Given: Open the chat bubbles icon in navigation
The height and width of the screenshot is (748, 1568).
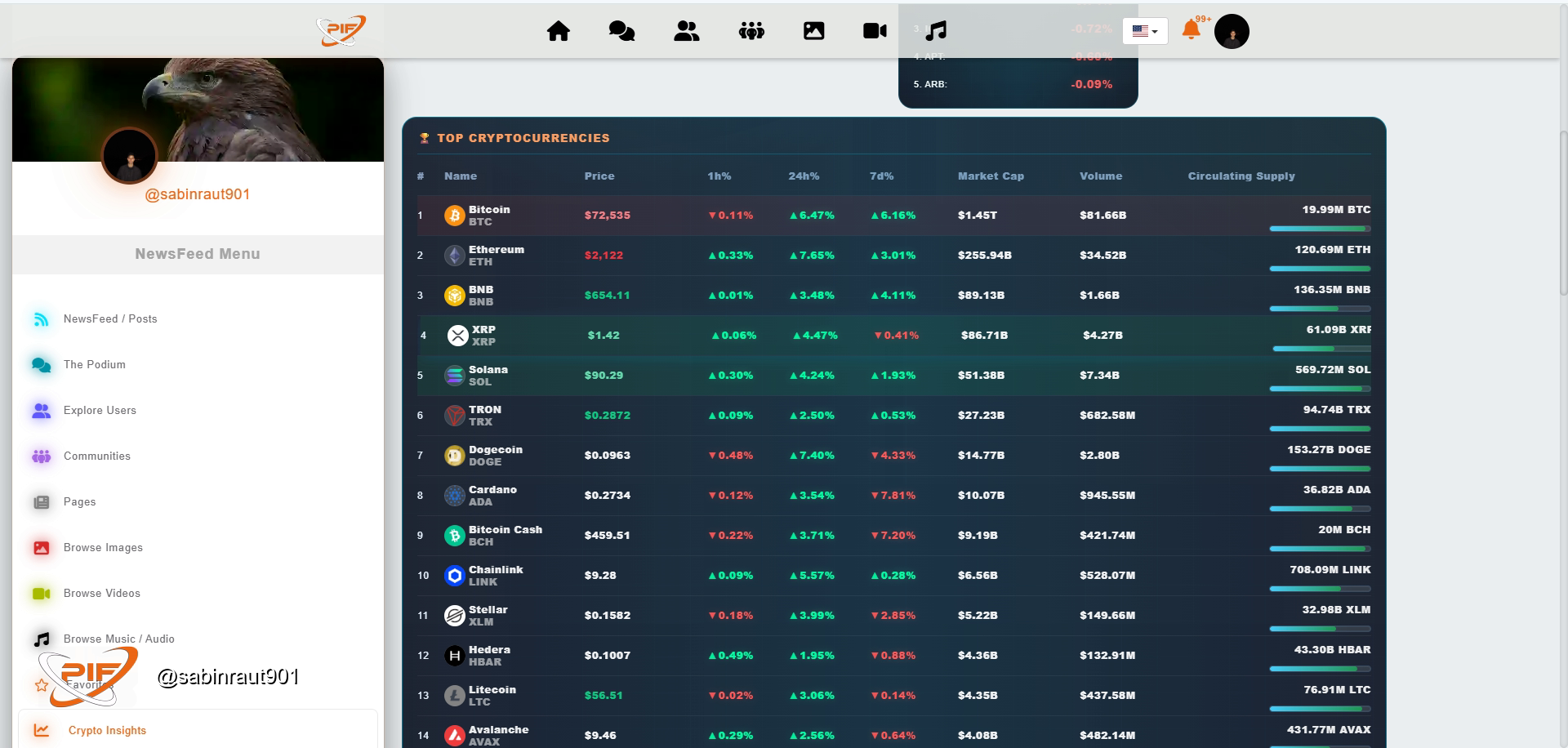Looking at the screenshot, I should coord(622,31).
